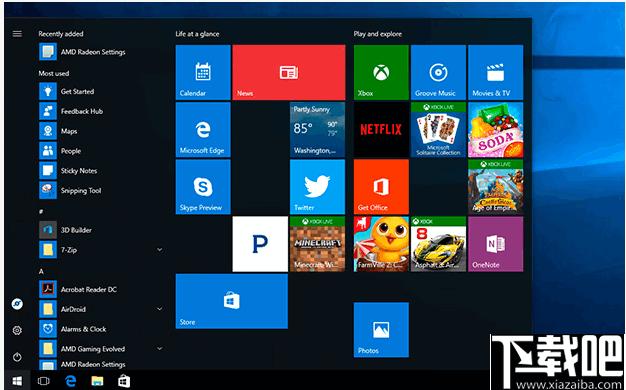Open the Xbox tile
Image resolution: width=626 pixels, height=390 pixels.
[381, 72]
